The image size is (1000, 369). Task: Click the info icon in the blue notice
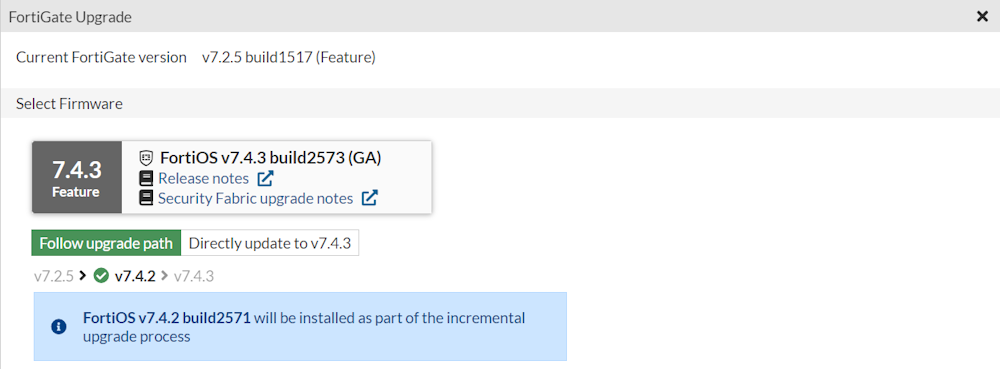59,326
